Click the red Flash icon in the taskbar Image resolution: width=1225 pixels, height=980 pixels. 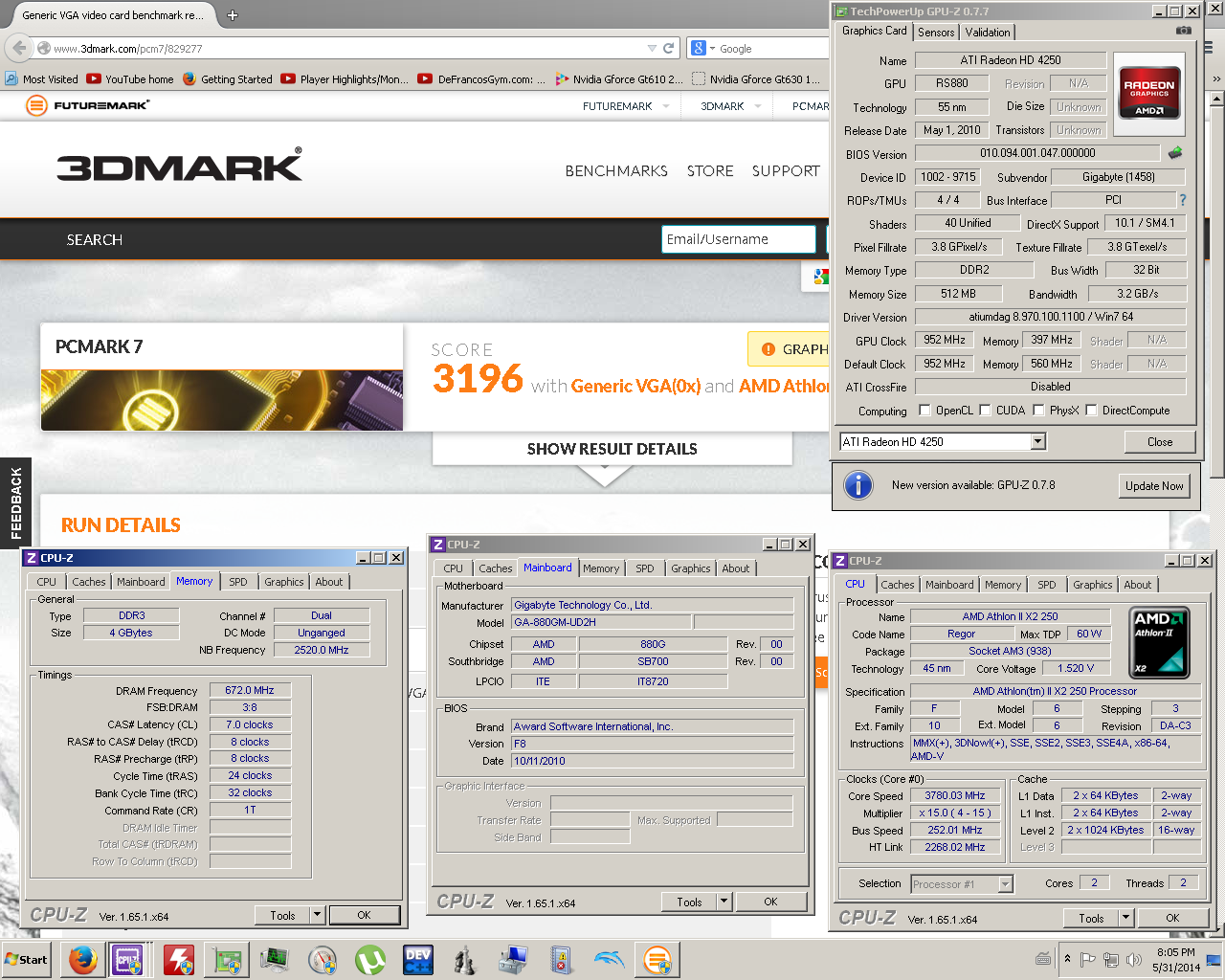click(x=178, y=960)
